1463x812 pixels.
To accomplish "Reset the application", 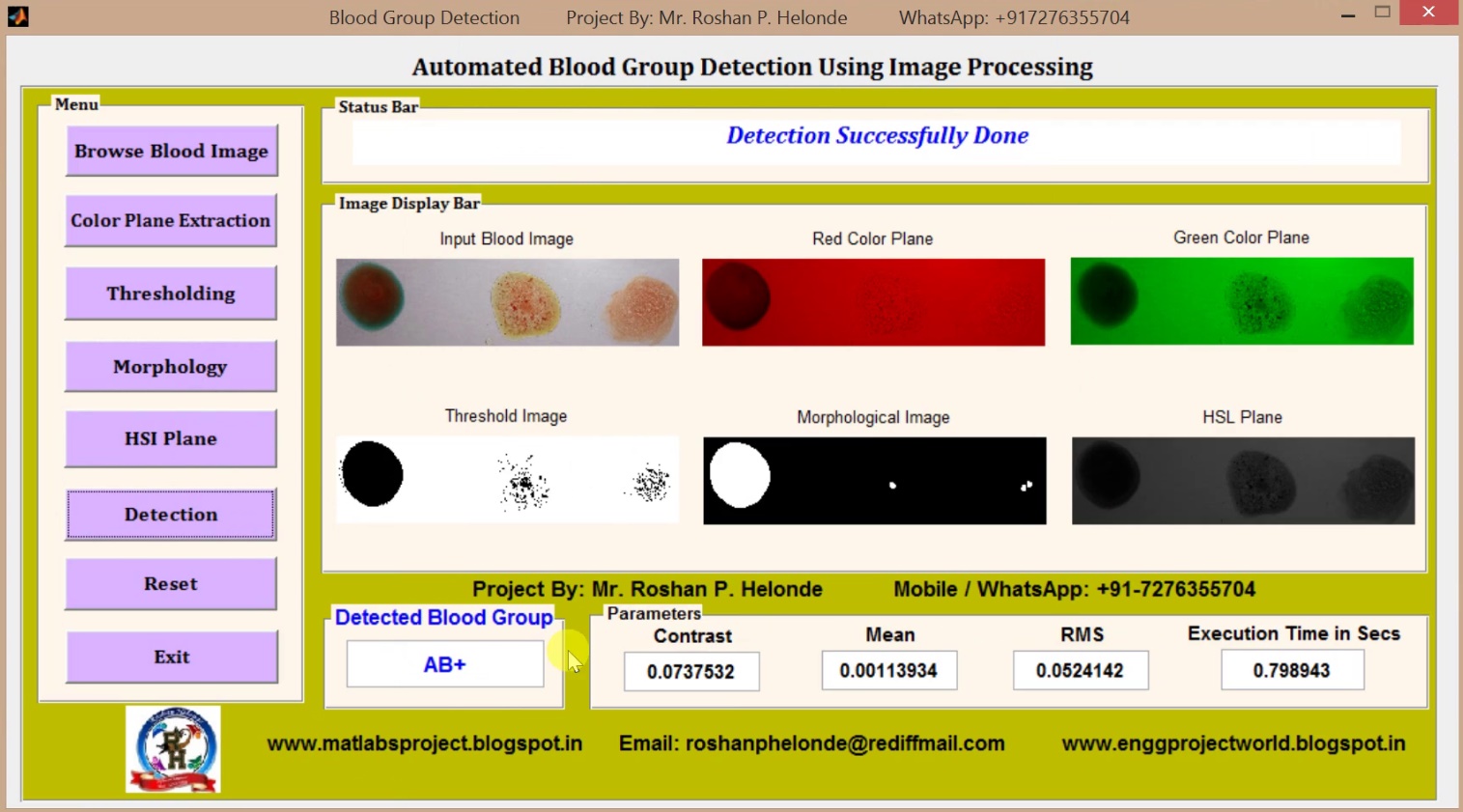I will (171, 583).
